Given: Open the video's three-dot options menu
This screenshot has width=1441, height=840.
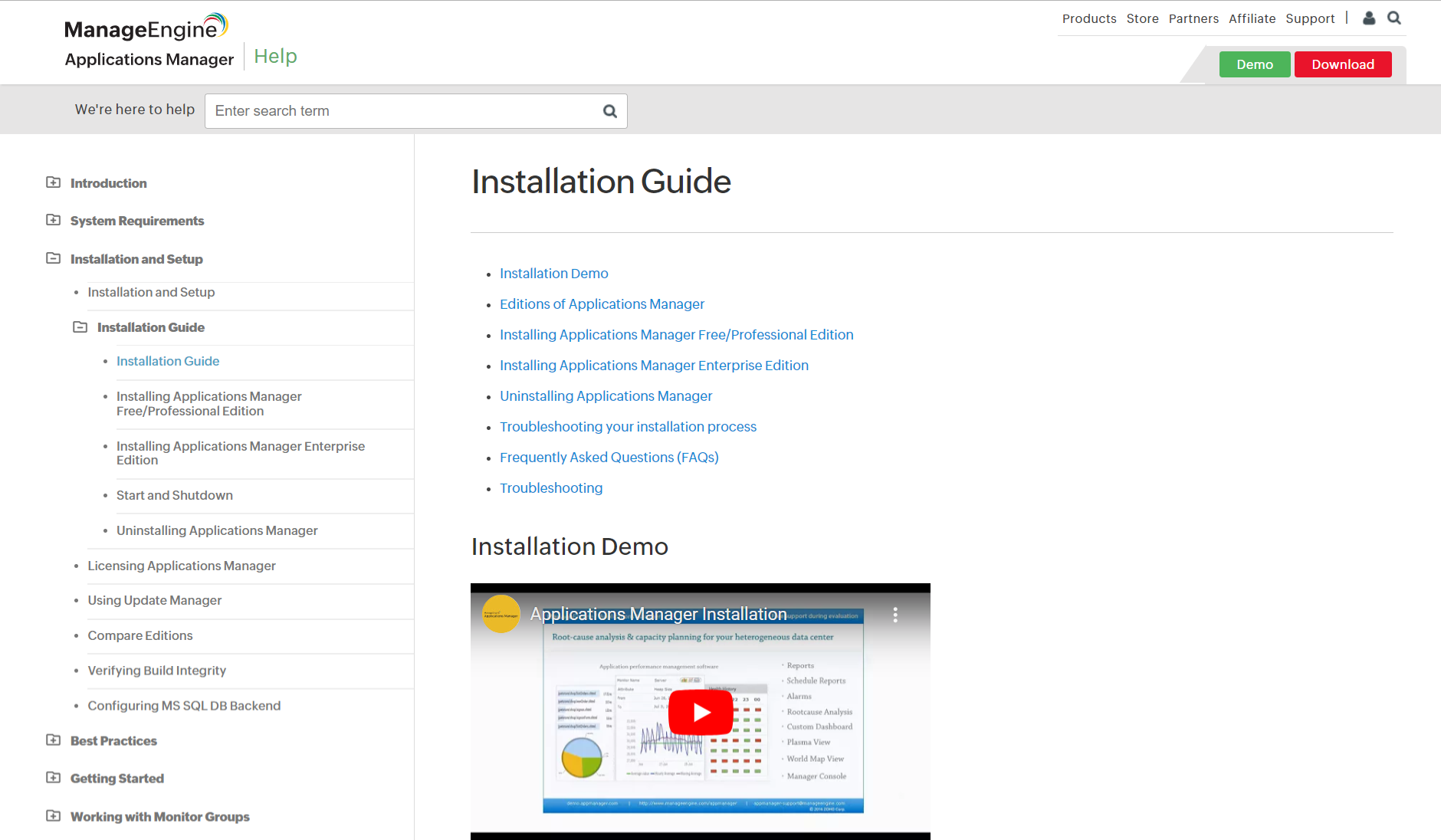Looking at the screenshot, I should coord(894,615).
